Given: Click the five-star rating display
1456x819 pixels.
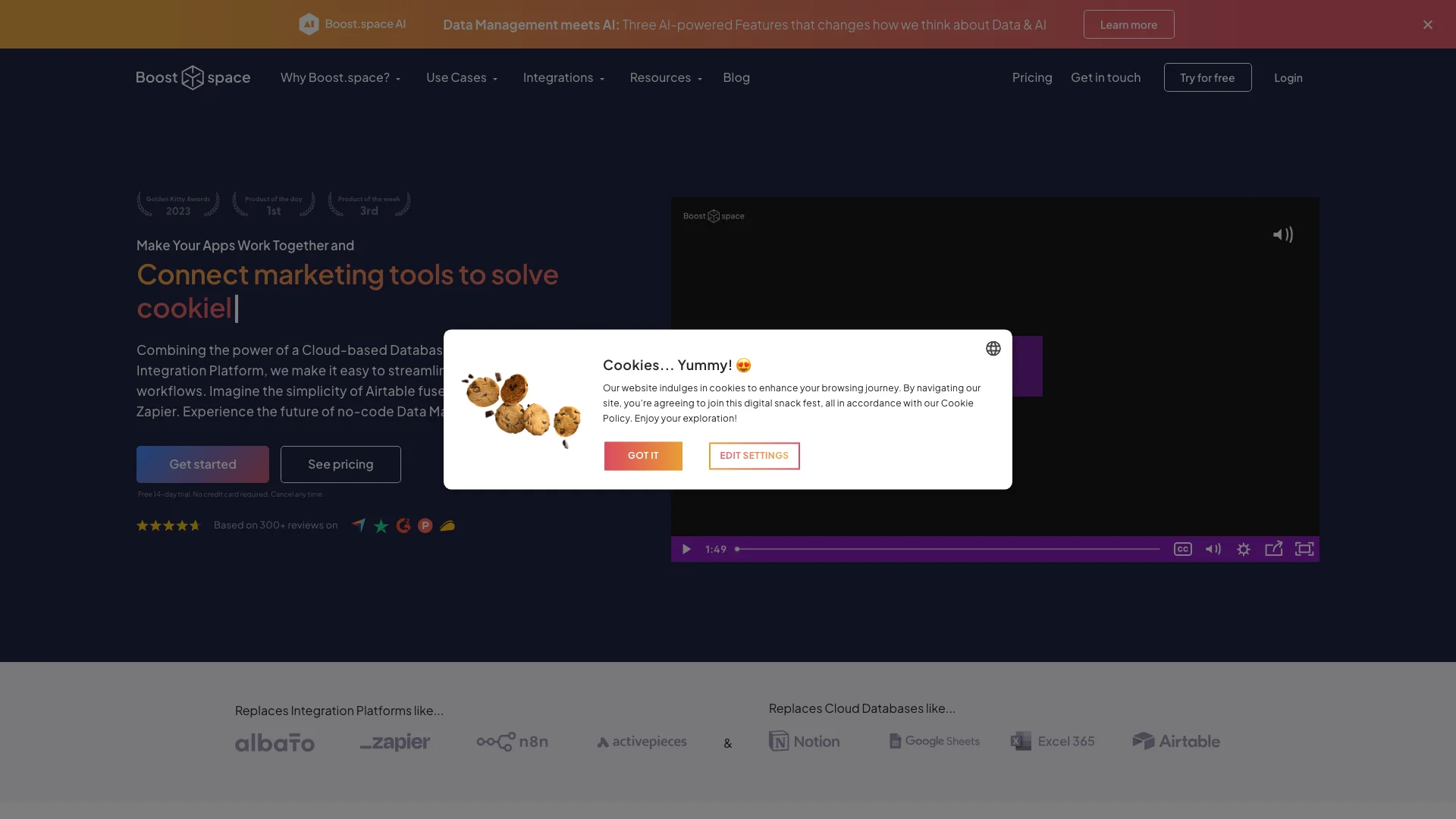Looking at the screenshot, I should click(x=168, y=526).
